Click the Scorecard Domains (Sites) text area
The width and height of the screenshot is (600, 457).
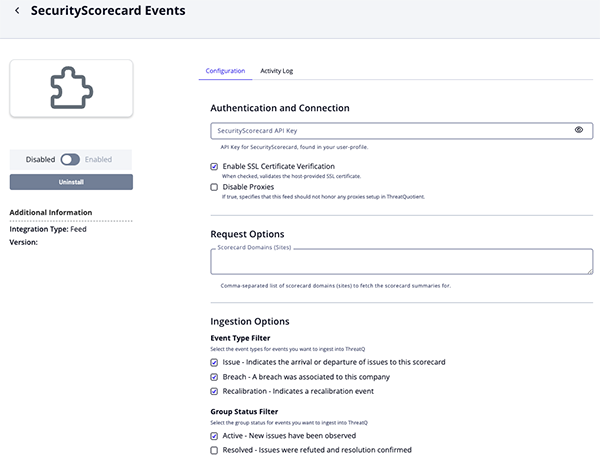click(x=401, y=262)
